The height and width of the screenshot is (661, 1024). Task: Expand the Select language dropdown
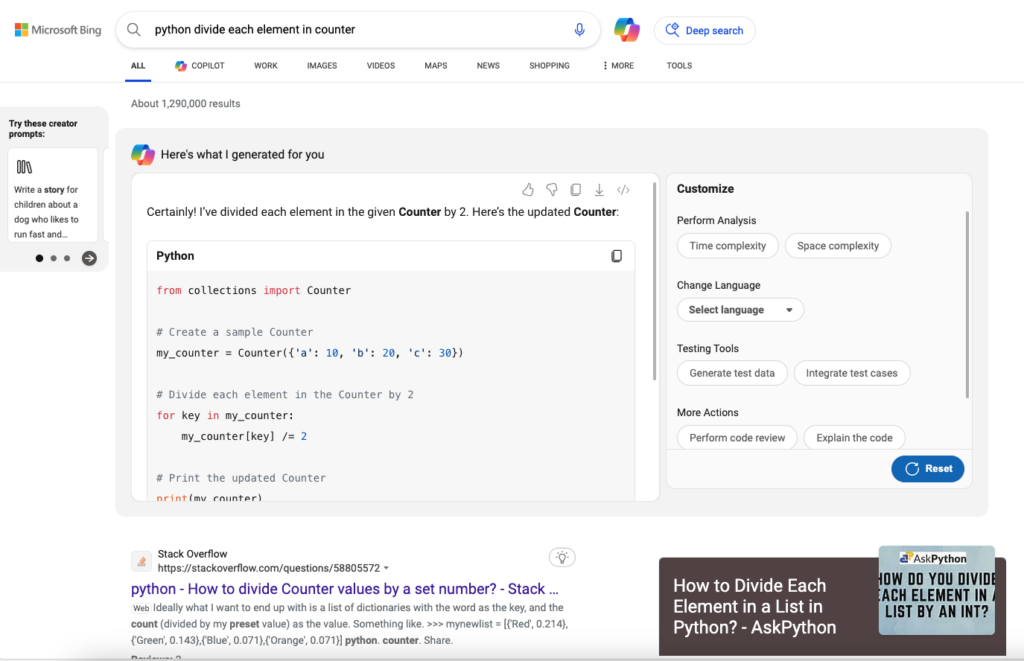(740, 310)
